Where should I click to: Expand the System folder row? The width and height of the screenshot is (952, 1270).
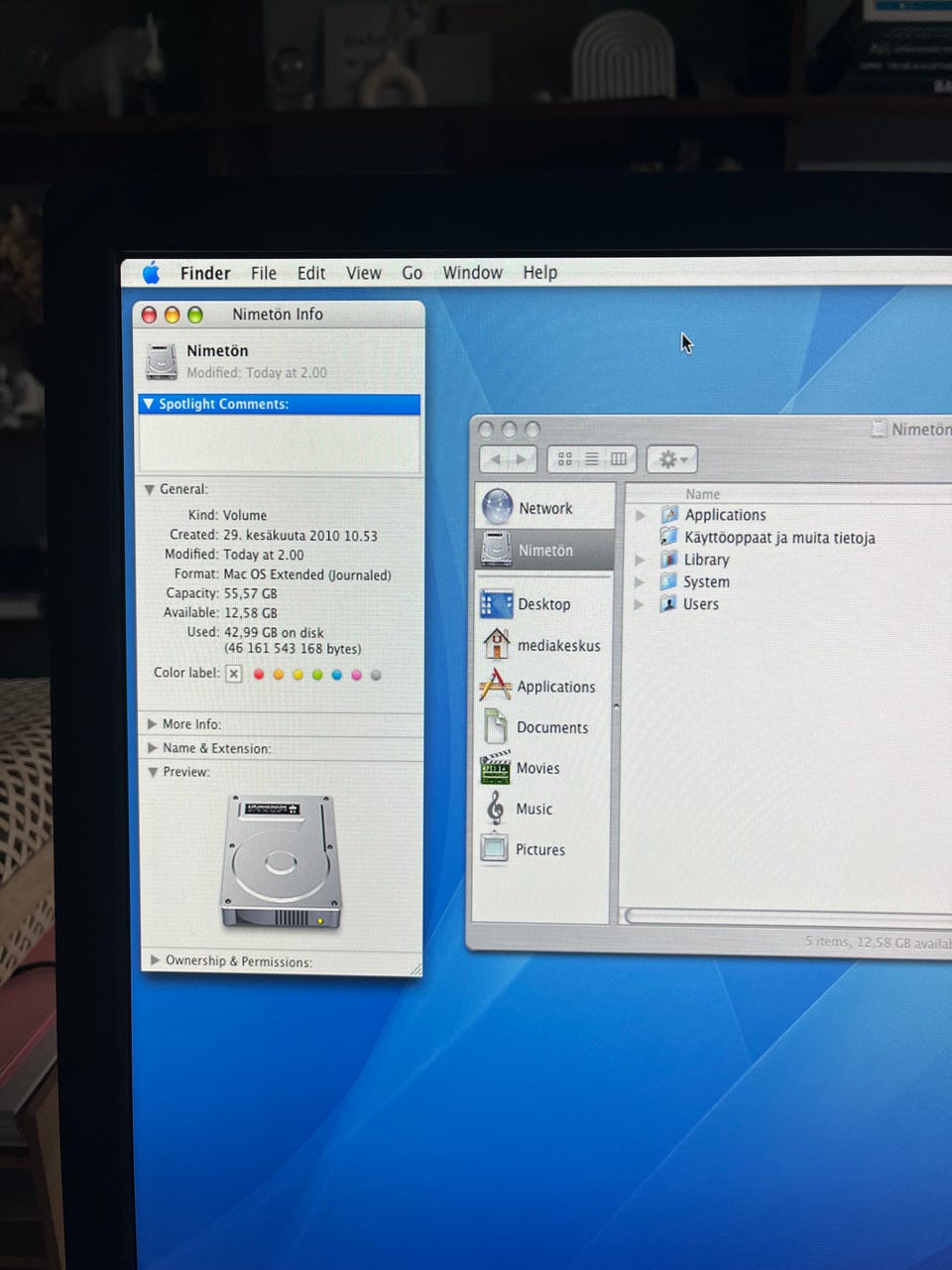coord(639,582)
